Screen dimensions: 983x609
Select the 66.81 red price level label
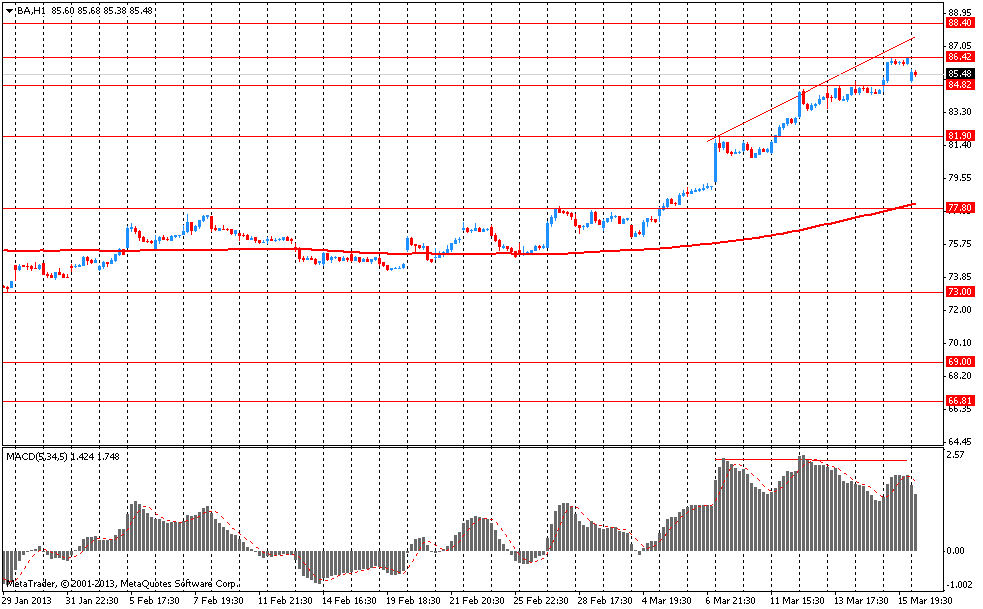960,401
